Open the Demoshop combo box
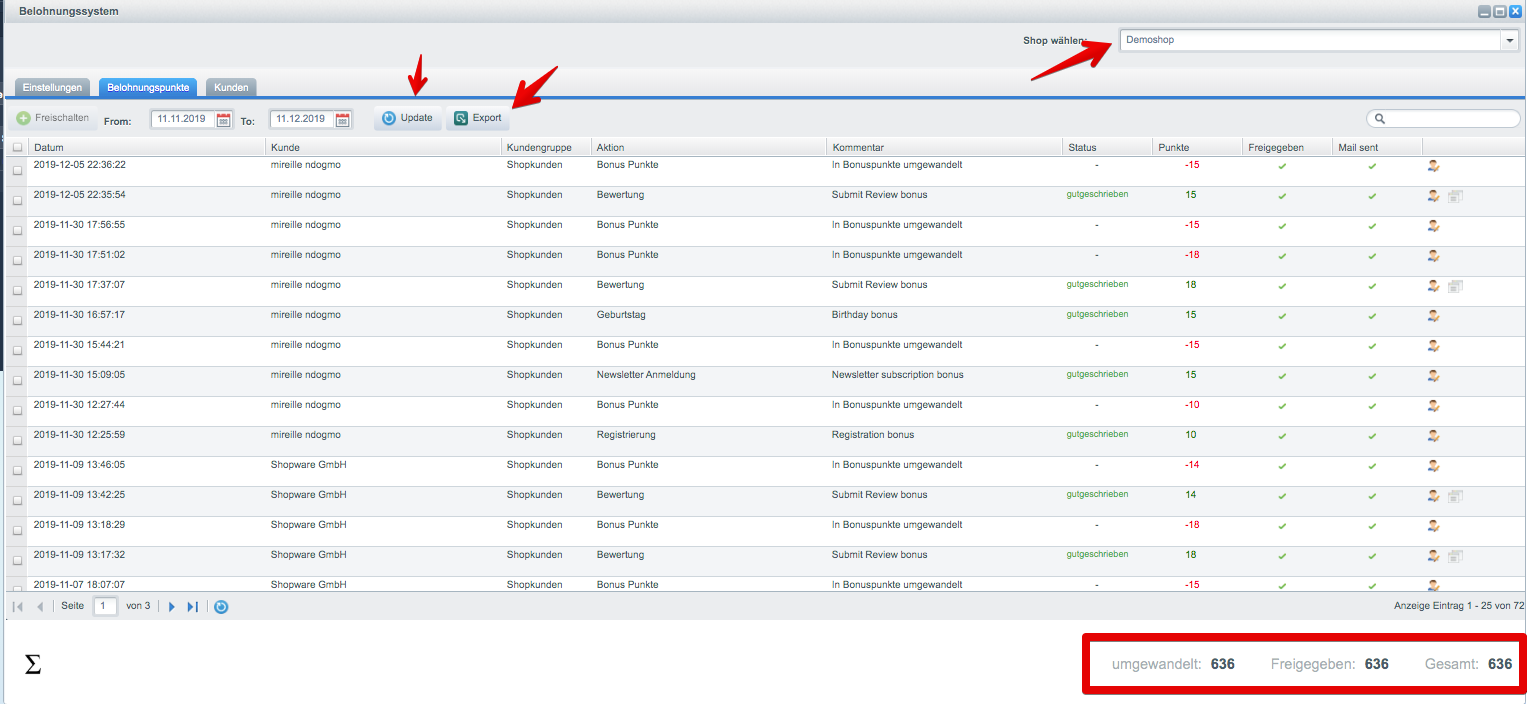Image resolution: width=1531 pixels, height=704 pixels. tap(1310, 41)
